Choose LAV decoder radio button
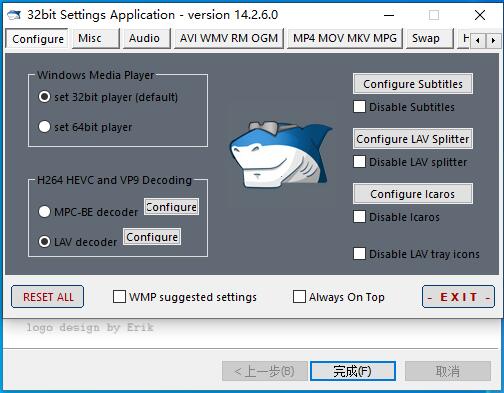504x393 pixels. [x=44, y=242]
